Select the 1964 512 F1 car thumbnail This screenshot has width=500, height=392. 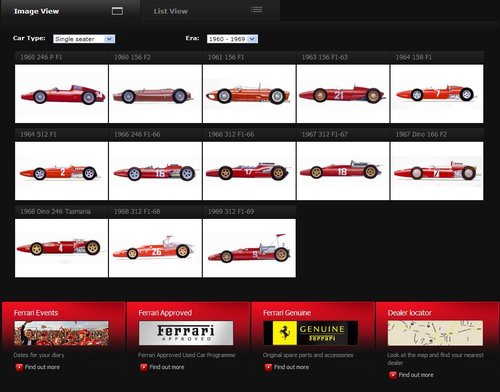pyautogui.click(x=61, y=171)
